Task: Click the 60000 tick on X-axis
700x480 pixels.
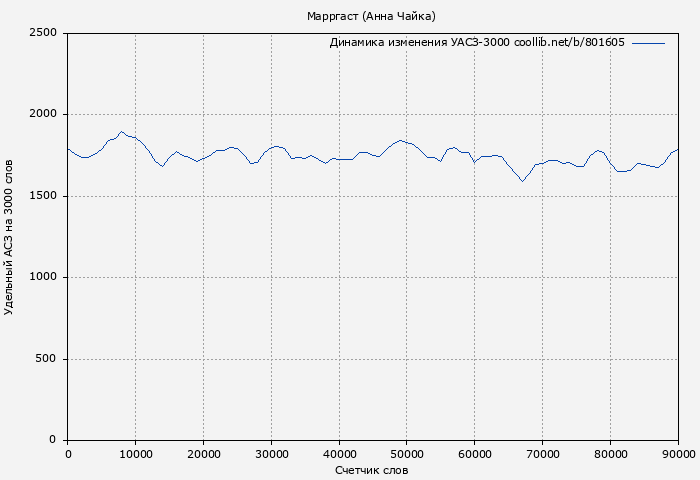Action: pyautogui.click(x=475, y=454)
